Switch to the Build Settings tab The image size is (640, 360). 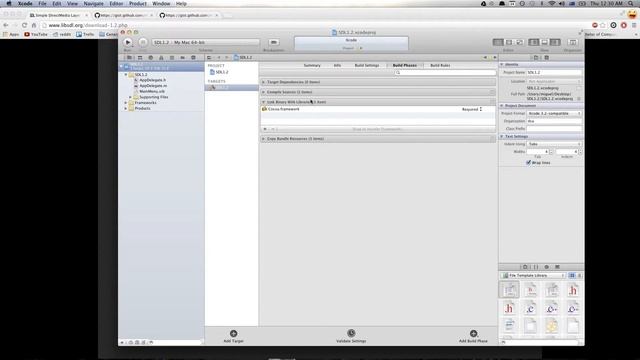click(x=367, y=65)
